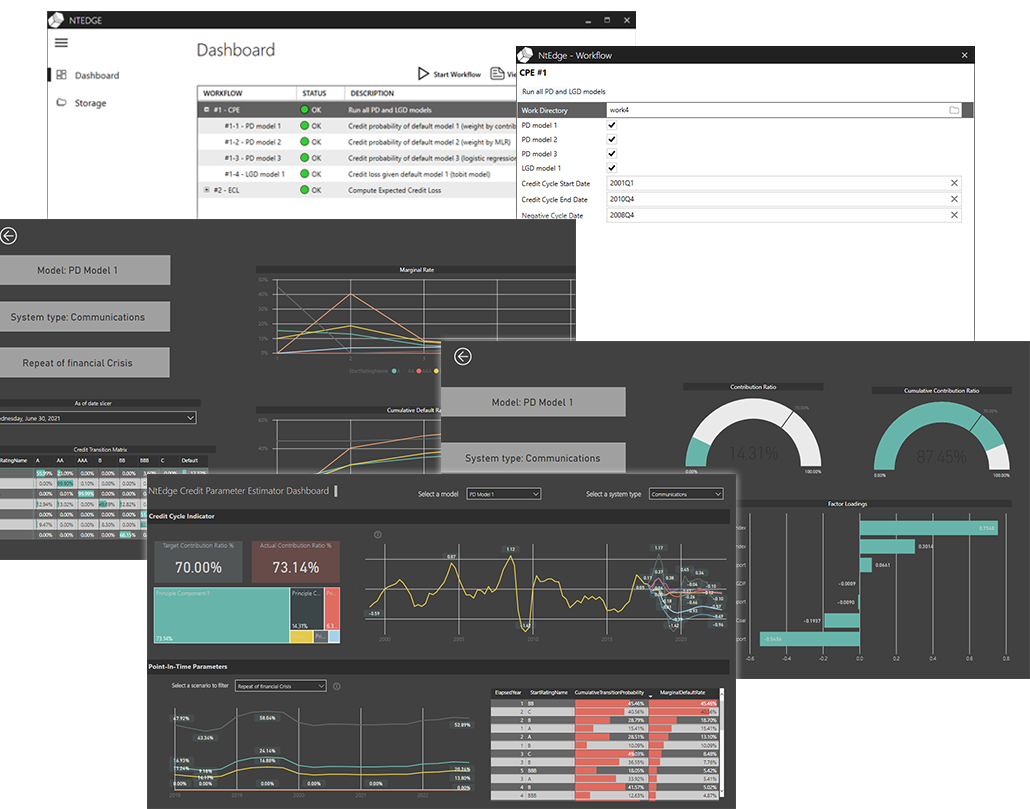
Task: Select Dashboard in the sidebar
Action: pyautogui.click(x=97, y=76)
